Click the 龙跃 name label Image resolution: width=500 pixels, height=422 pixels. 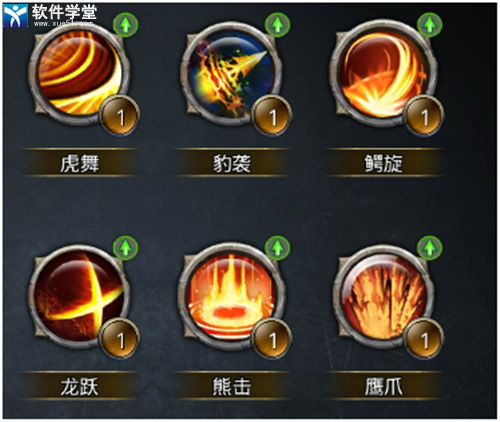(x=80, y=386)
